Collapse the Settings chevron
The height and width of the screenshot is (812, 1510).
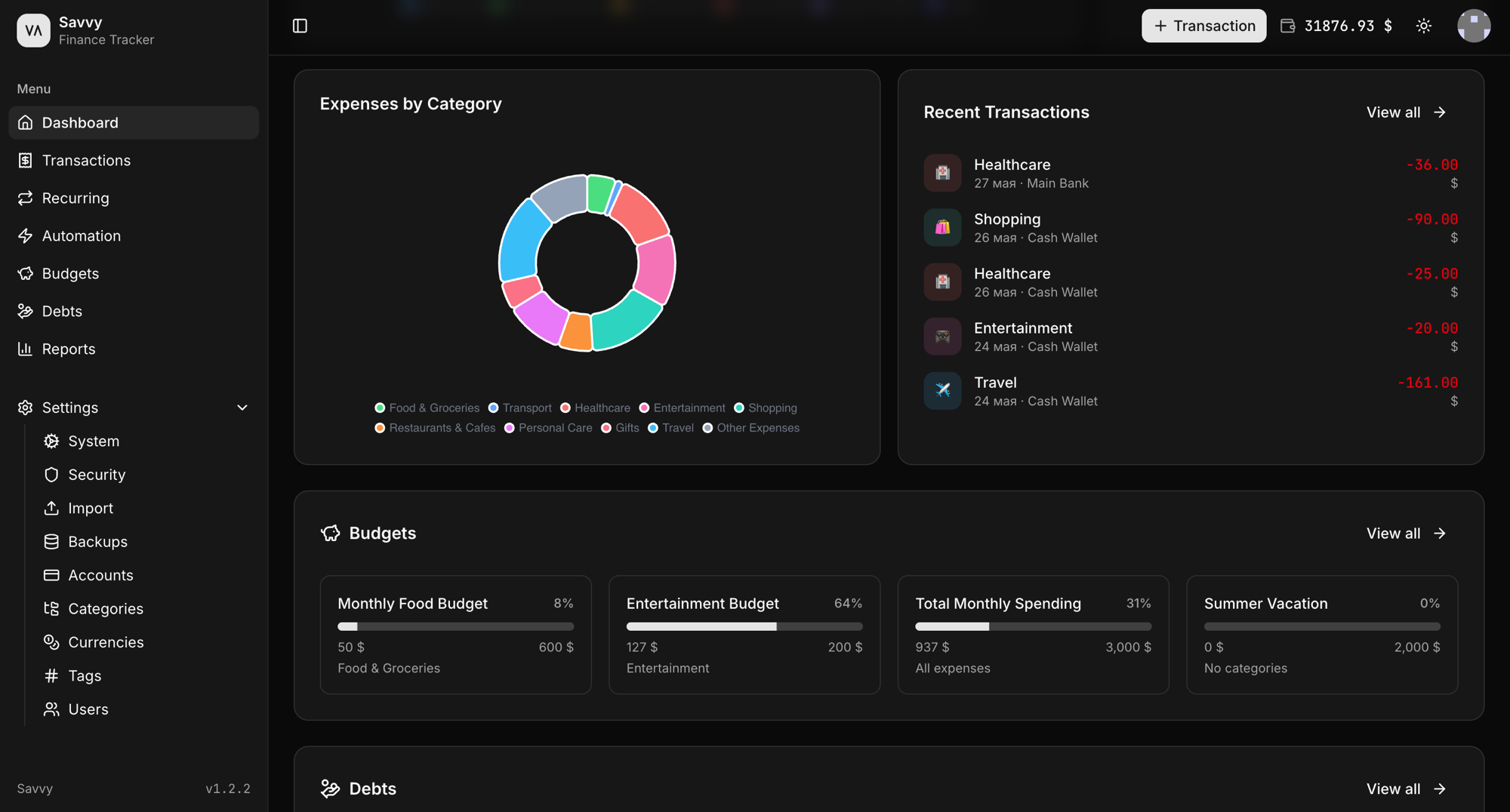(x=242, y=408)
